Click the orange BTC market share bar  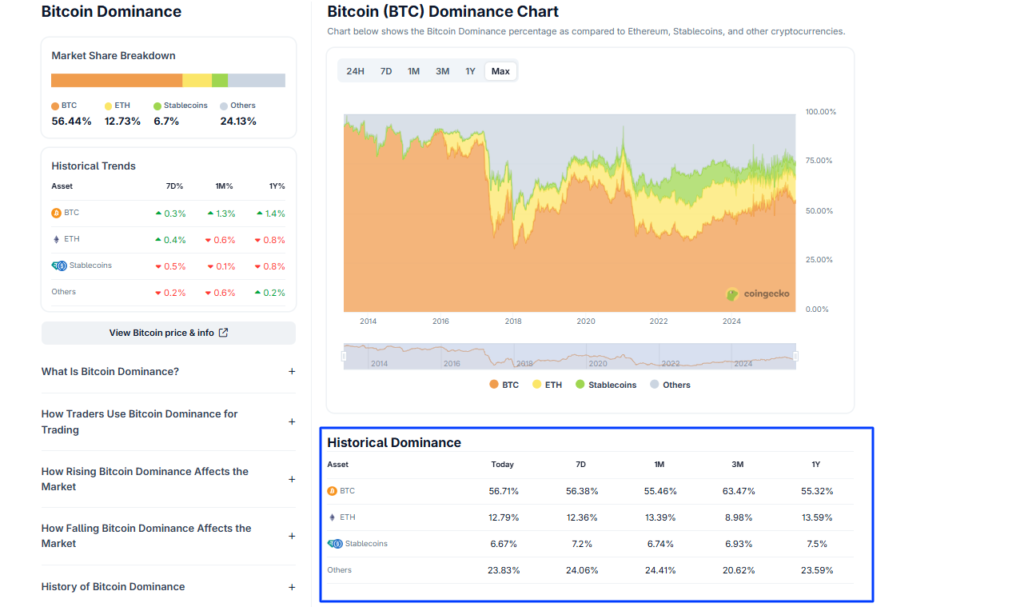pos(116,80)
